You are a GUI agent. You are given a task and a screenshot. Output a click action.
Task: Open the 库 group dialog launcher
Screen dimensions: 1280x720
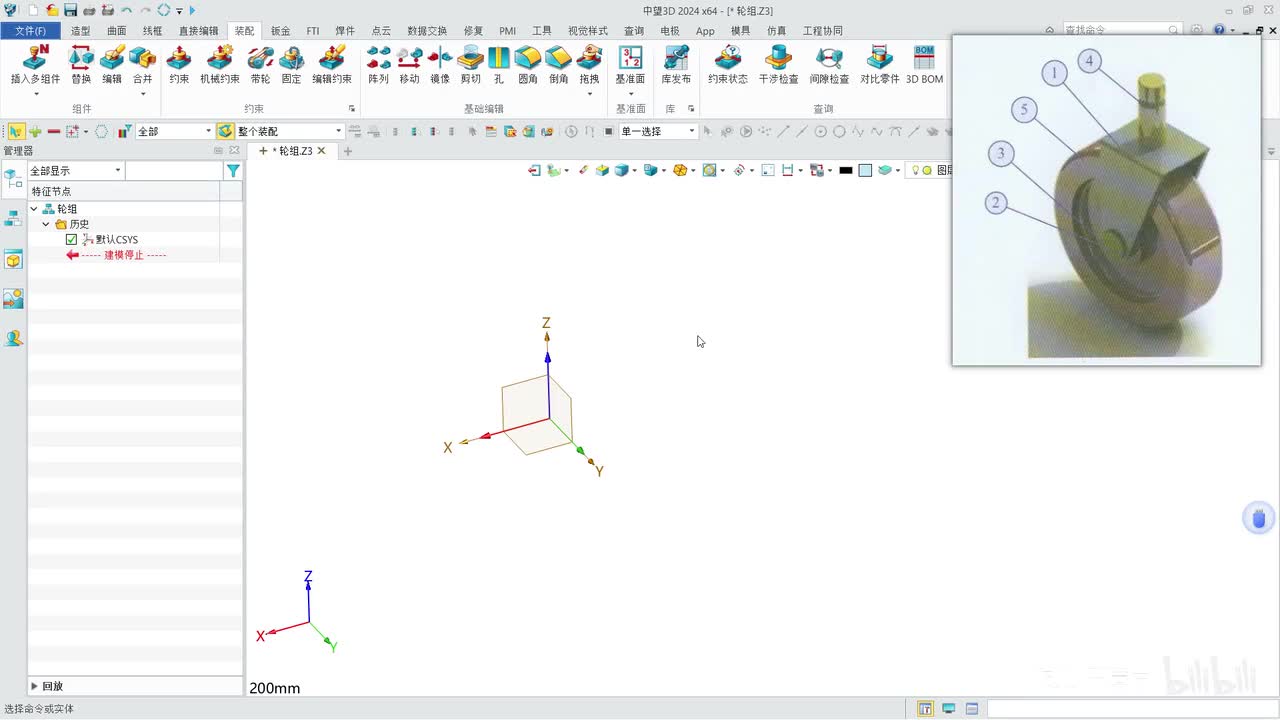pyautogui.click(x=691, y=109)
